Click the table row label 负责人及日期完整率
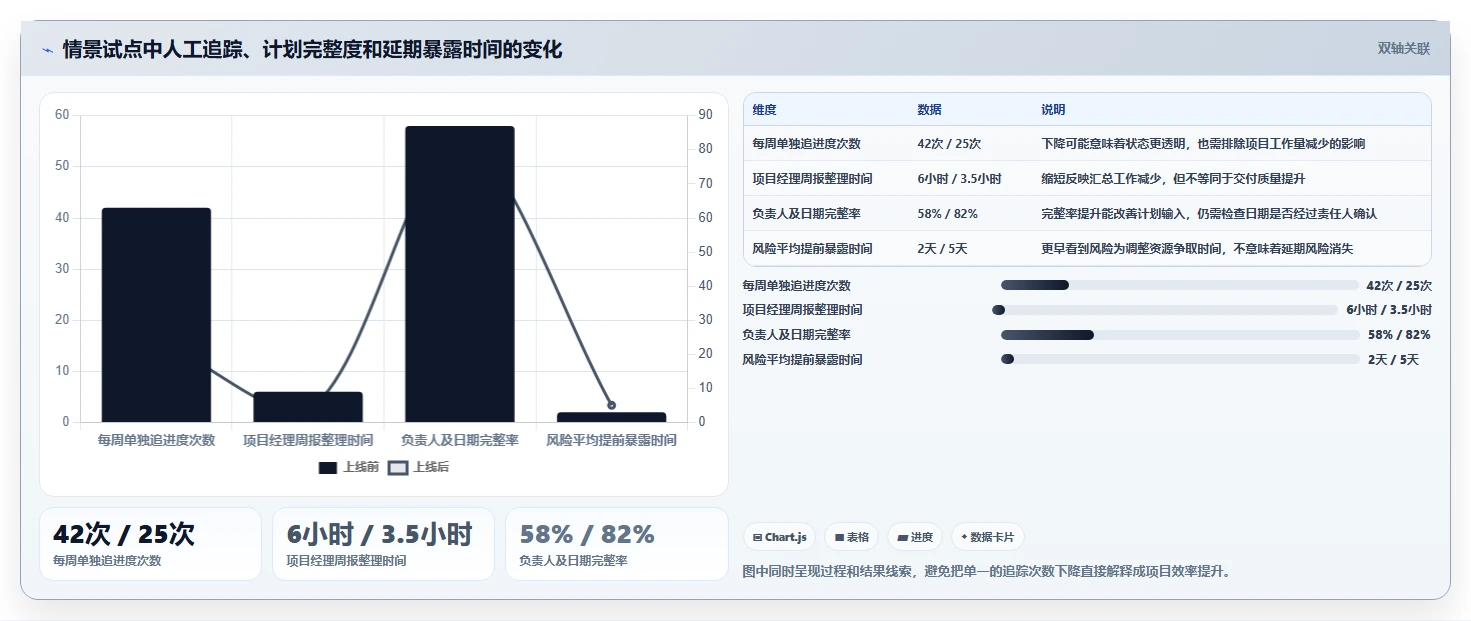Viewport: 1471px width, 621px height. (807, 214)
